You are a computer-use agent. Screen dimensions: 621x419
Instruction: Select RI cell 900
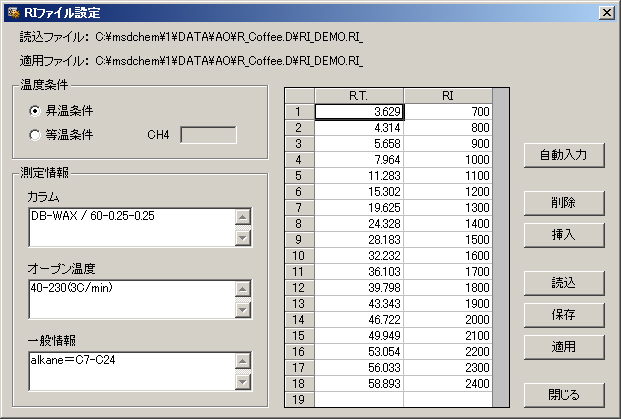click(x=448, y=144)
